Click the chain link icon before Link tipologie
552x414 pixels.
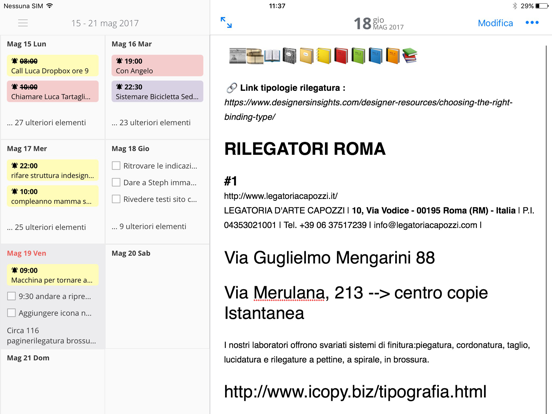tap(231, 88)
